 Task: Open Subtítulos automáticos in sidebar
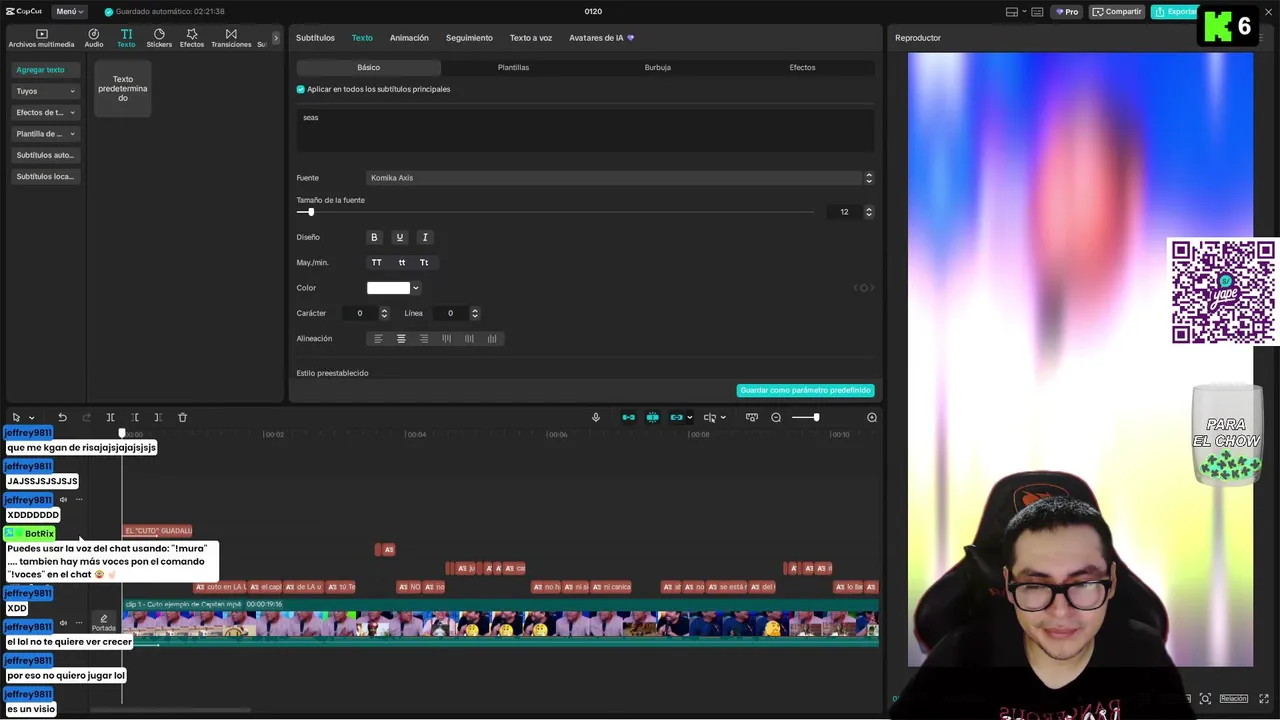click(x=45, y=155)
